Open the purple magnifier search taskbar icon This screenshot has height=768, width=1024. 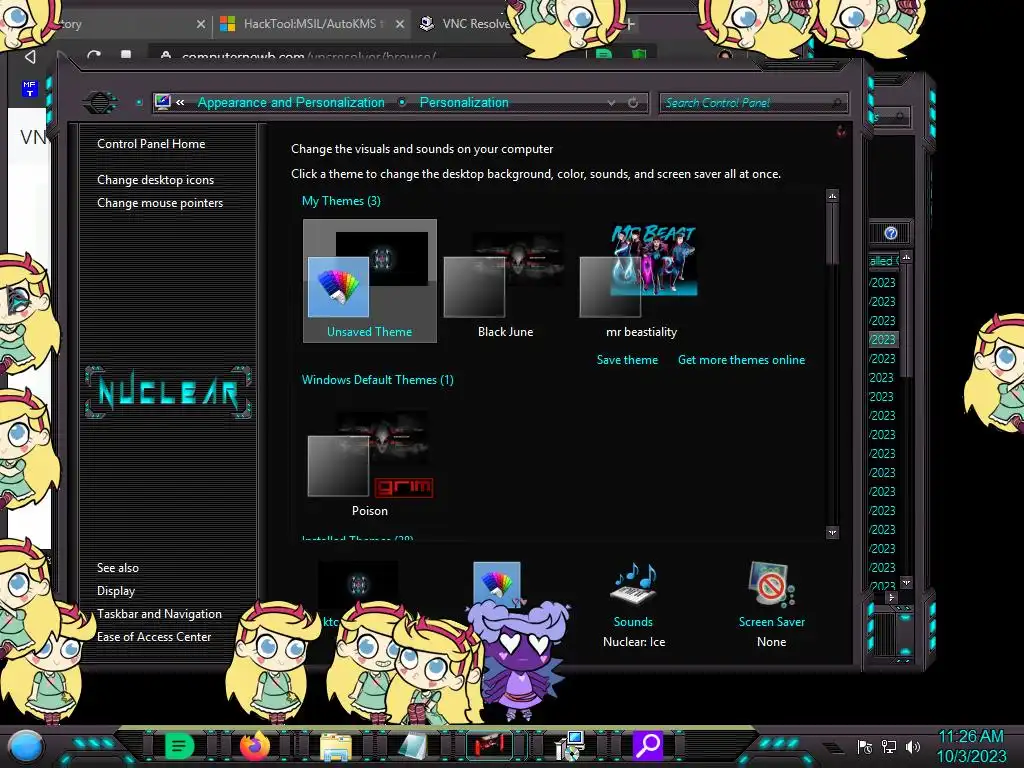648,745
